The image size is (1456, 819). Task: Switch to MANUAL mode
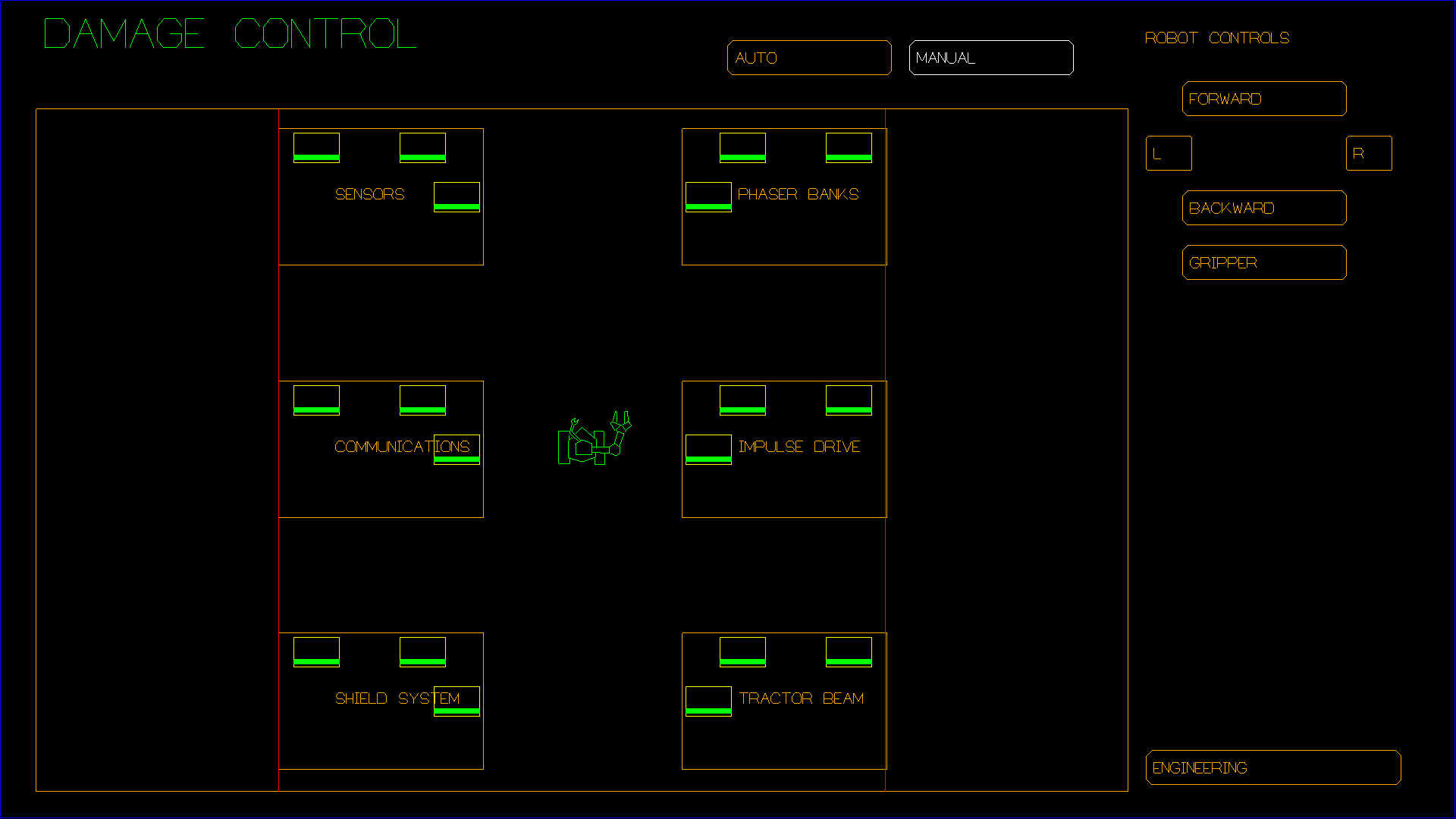pyautogui.click(x=990, y=57)
